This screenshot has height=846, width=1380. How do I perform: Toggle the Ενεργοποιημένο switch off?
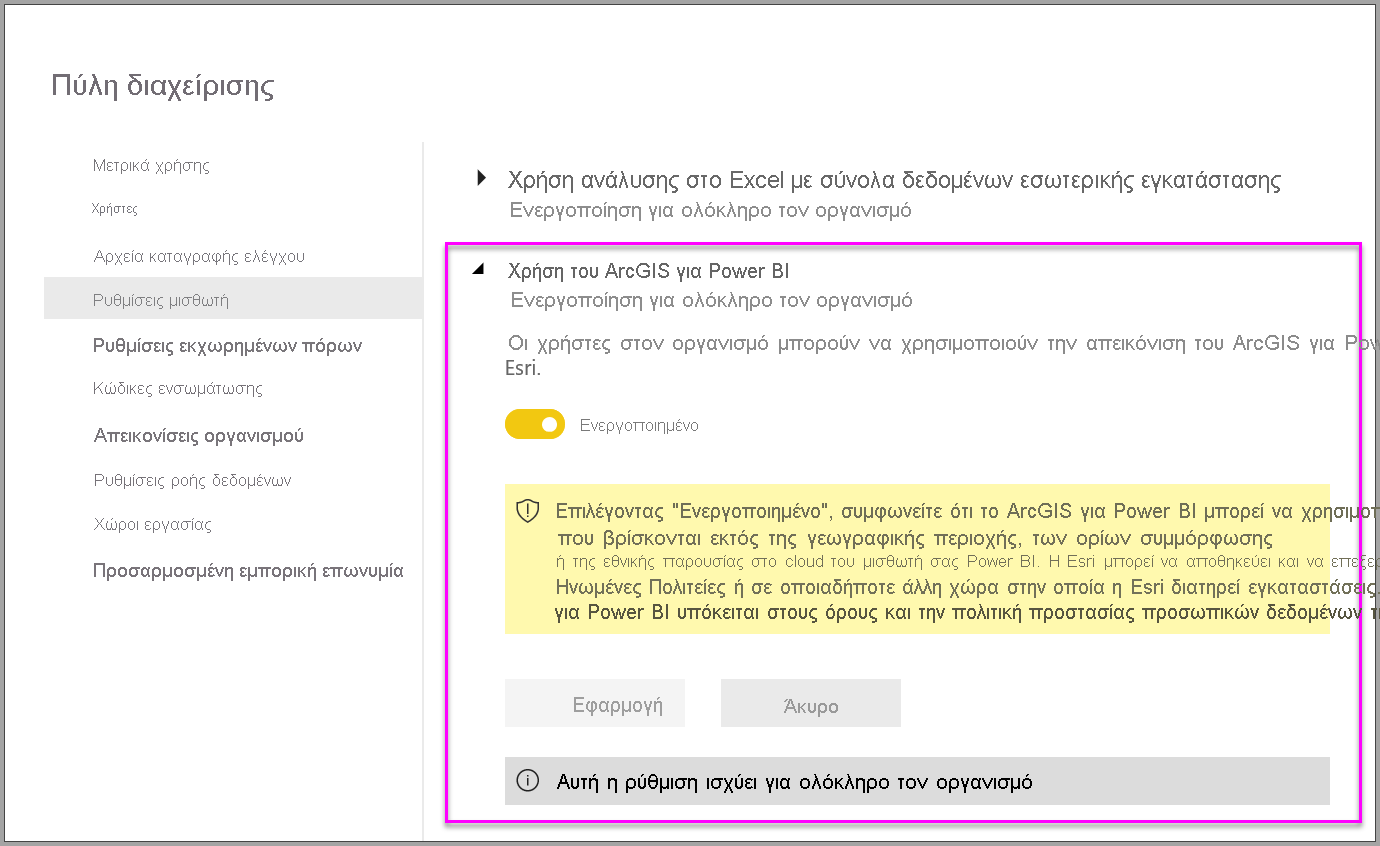point(535,425)
